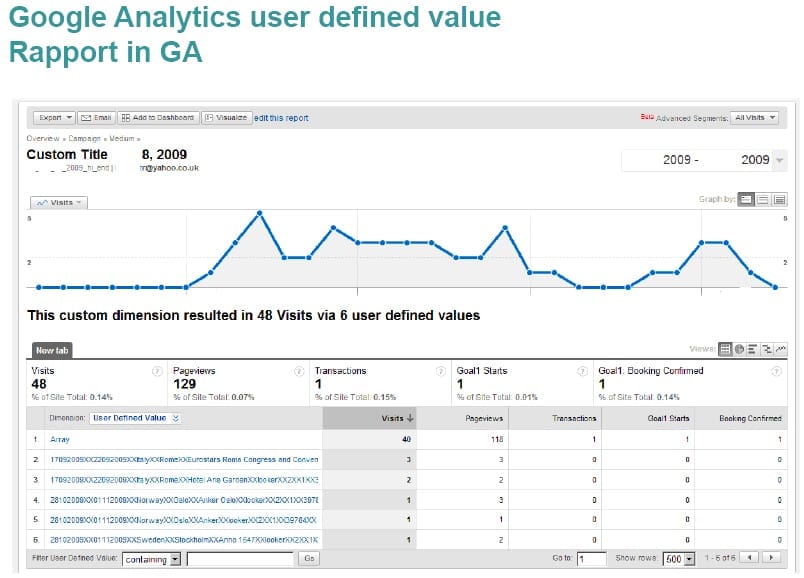Screen dimensions: 804x578
Task: Click Array row pageviews value 118
Action: point(497,440)
